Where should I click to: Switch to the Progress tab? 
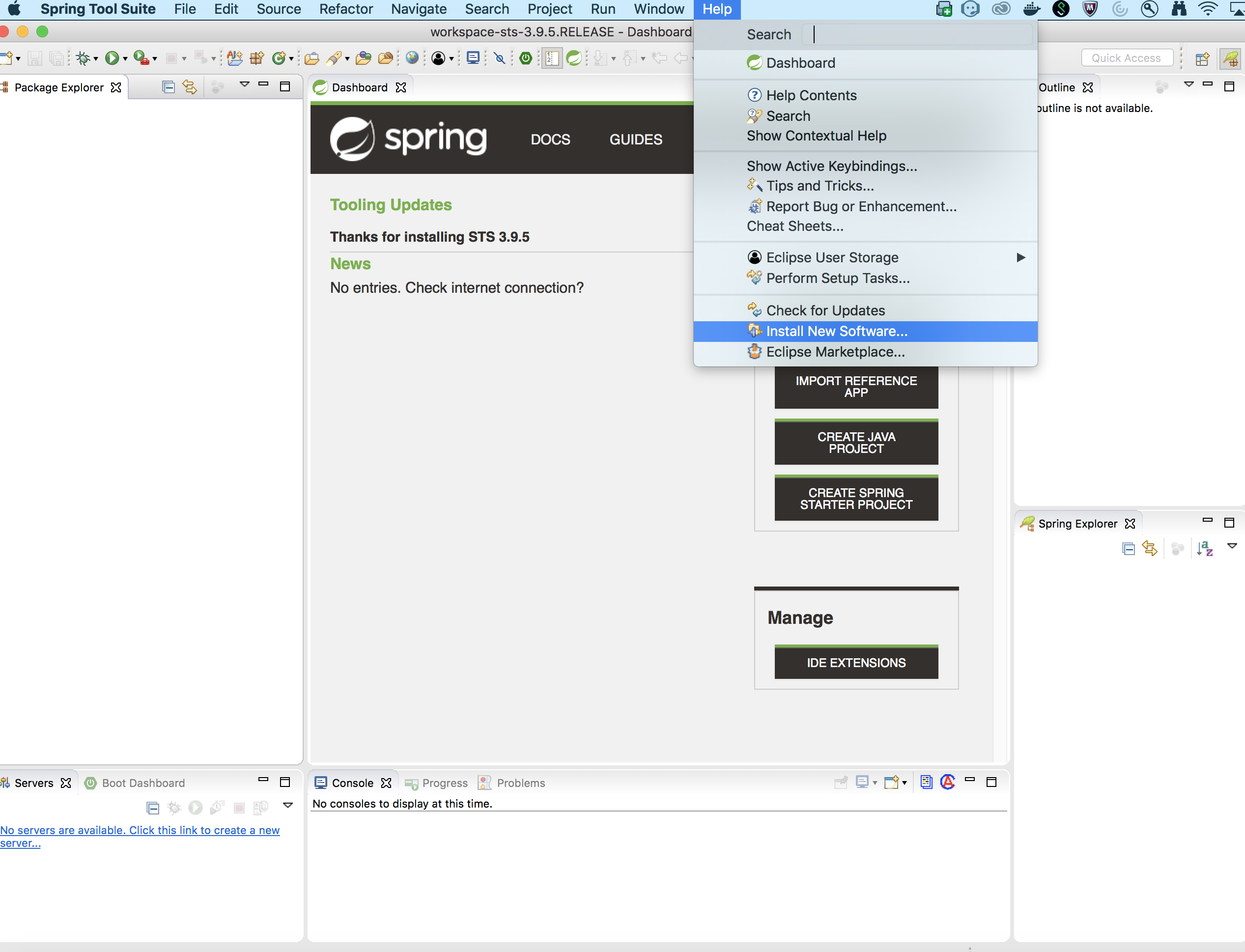click(436, 783)
